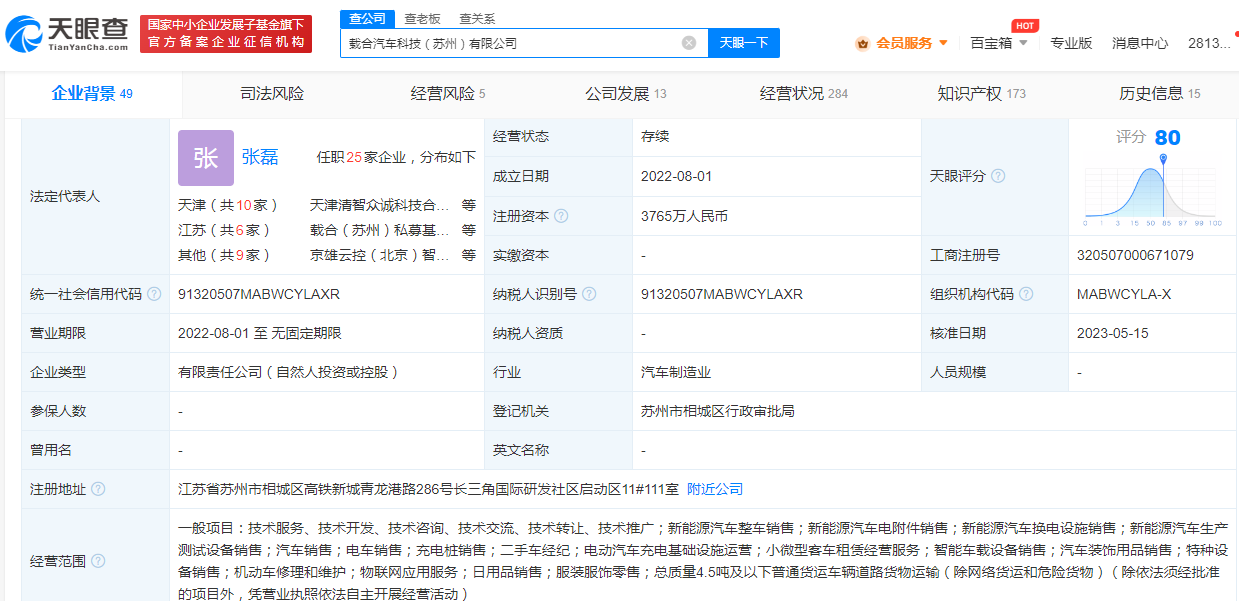Click the 25 companies count link
This screenshot has width=1239, height=601.
point(354,157)
